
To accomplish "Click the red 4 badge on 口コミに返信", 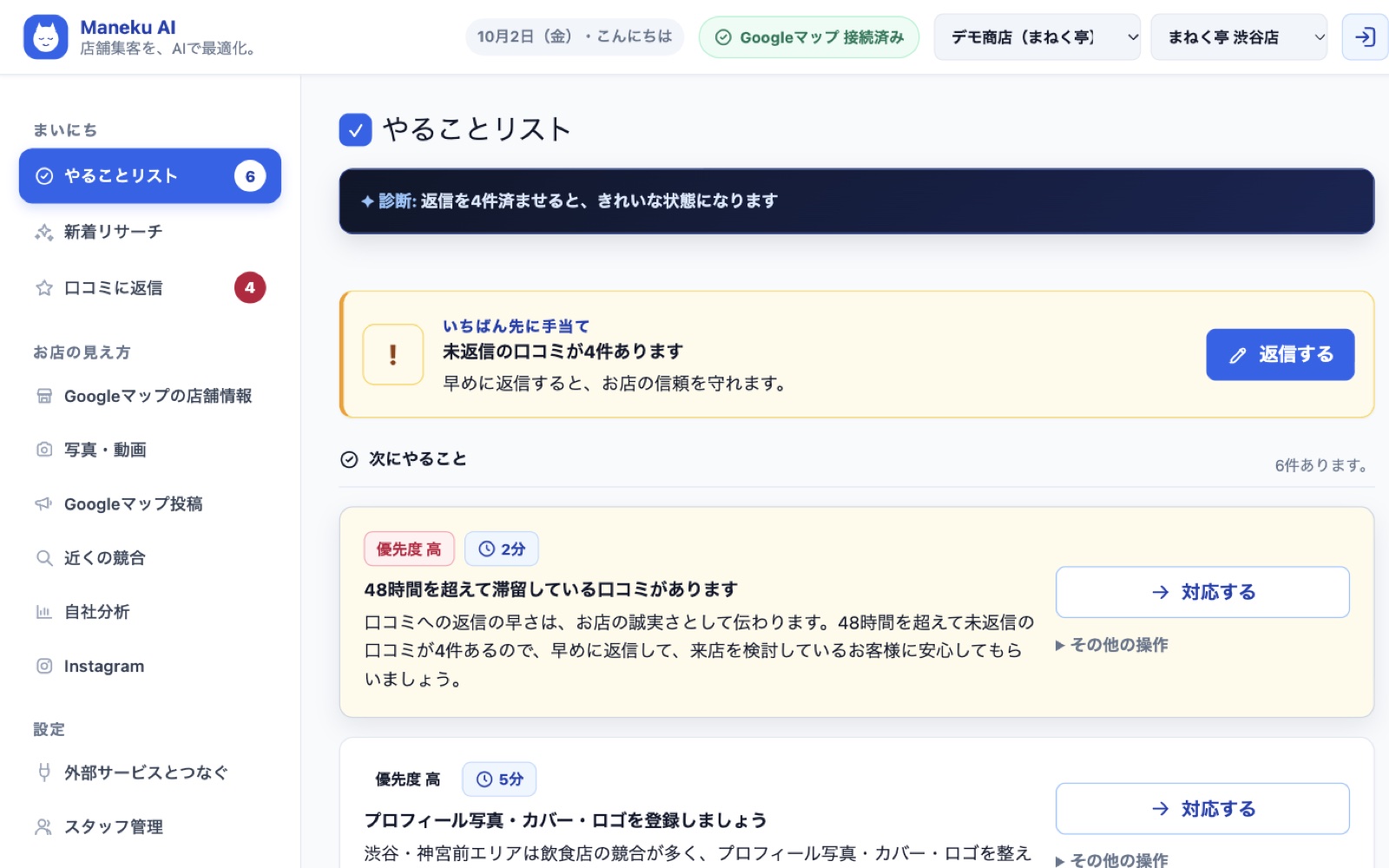I will pos(250,287).
